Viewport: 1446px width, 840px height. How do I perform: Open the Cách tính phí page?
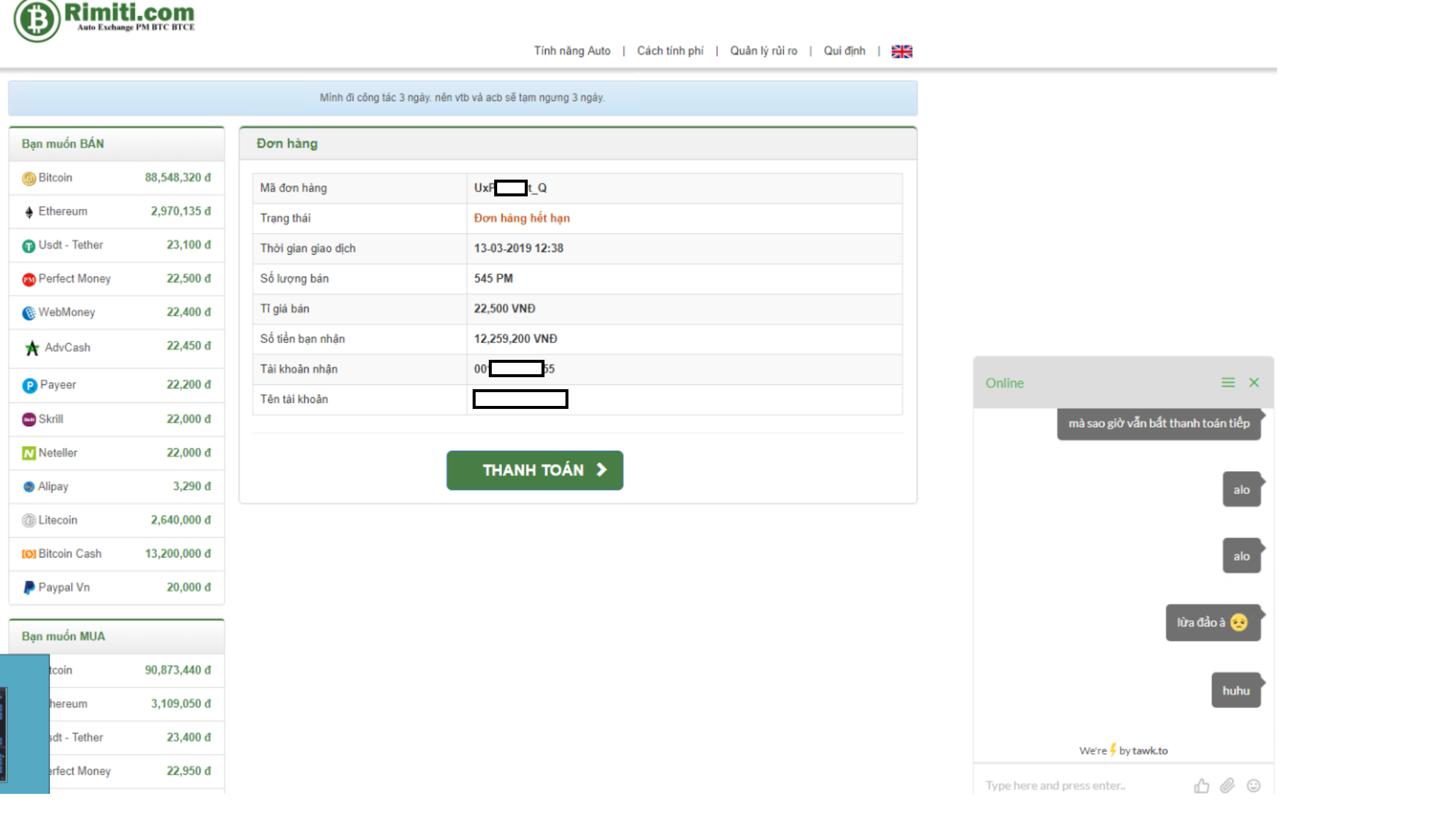pyautogui.click(x=670, y=51)
